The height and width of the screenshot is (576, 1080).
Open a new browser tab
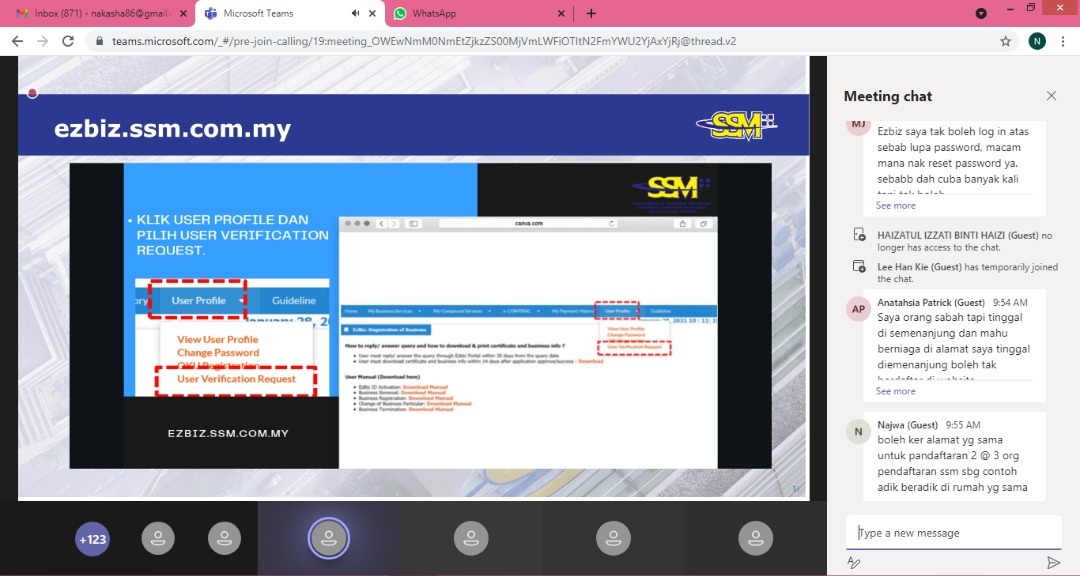591,13
